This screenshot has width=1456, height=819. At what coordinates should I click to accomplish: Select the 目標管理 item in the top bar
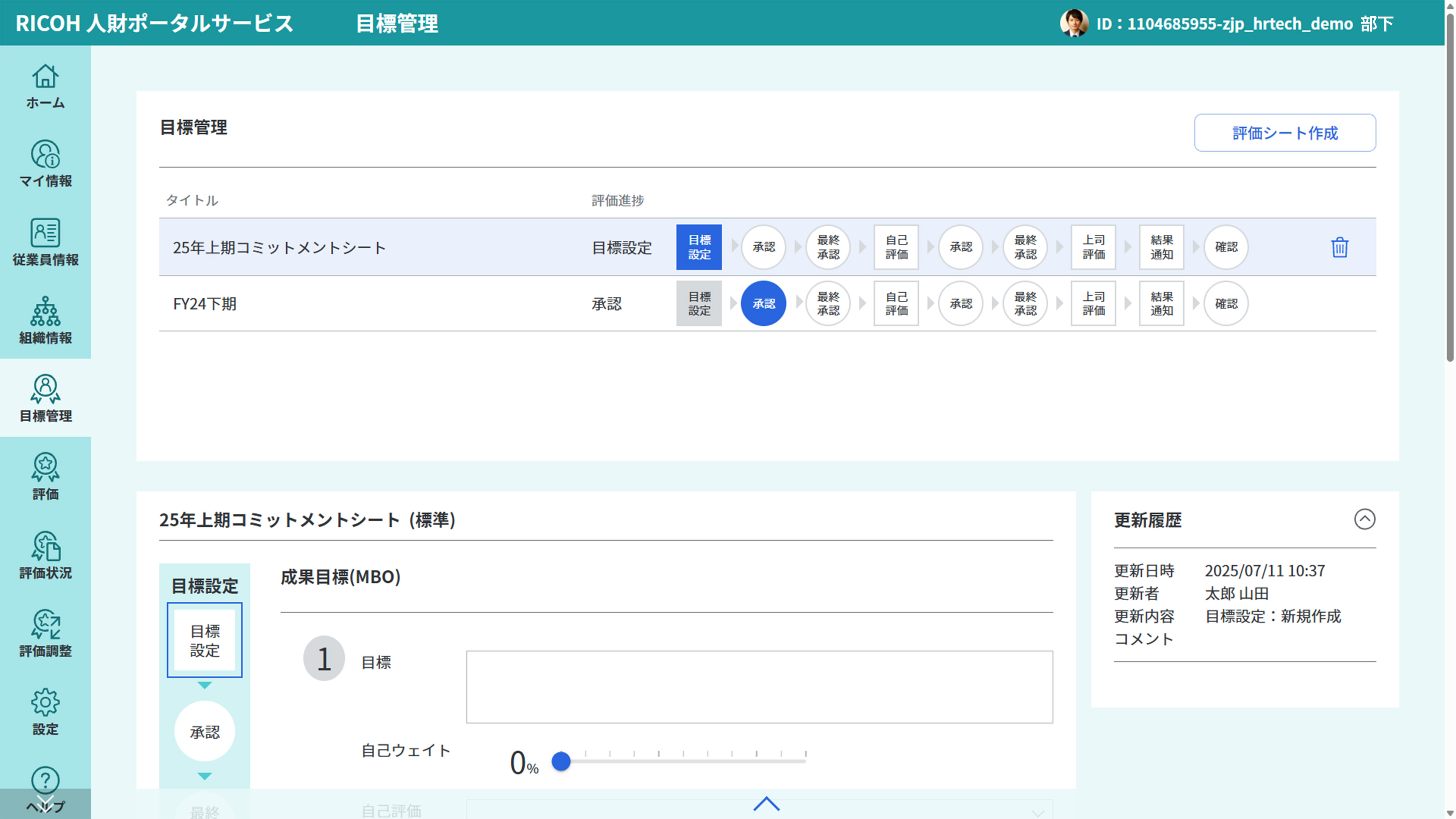(x=397, y=24)
